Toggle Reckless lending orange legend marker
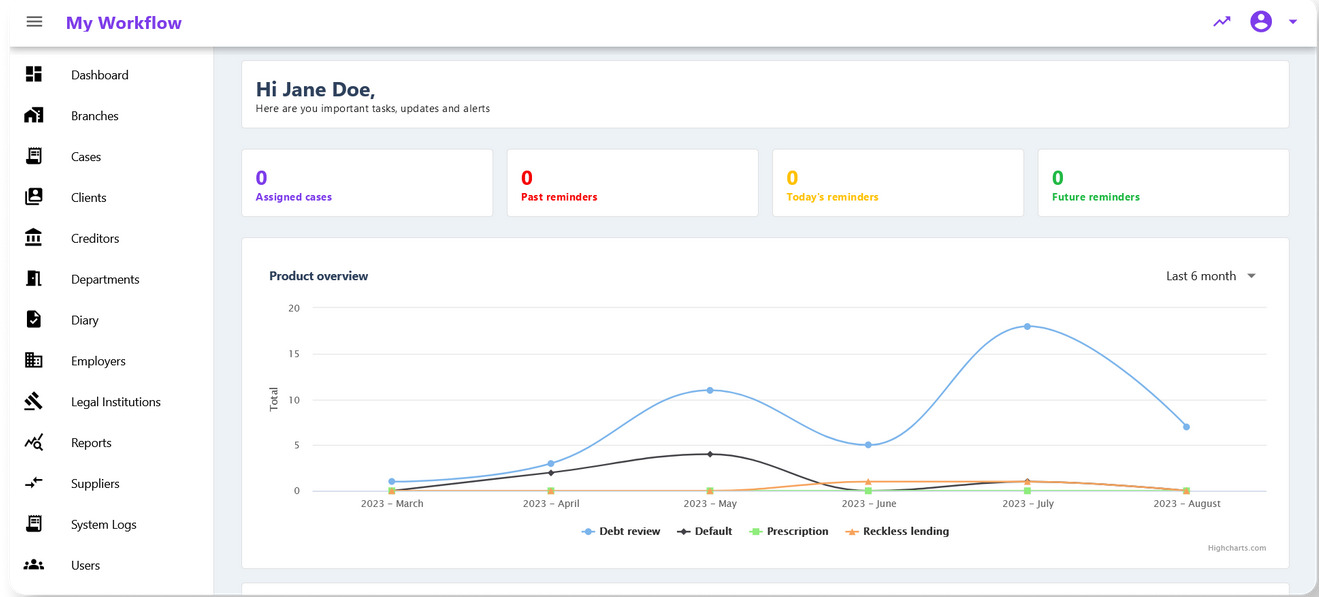The image size is (1319, 597). click(852, 532)
